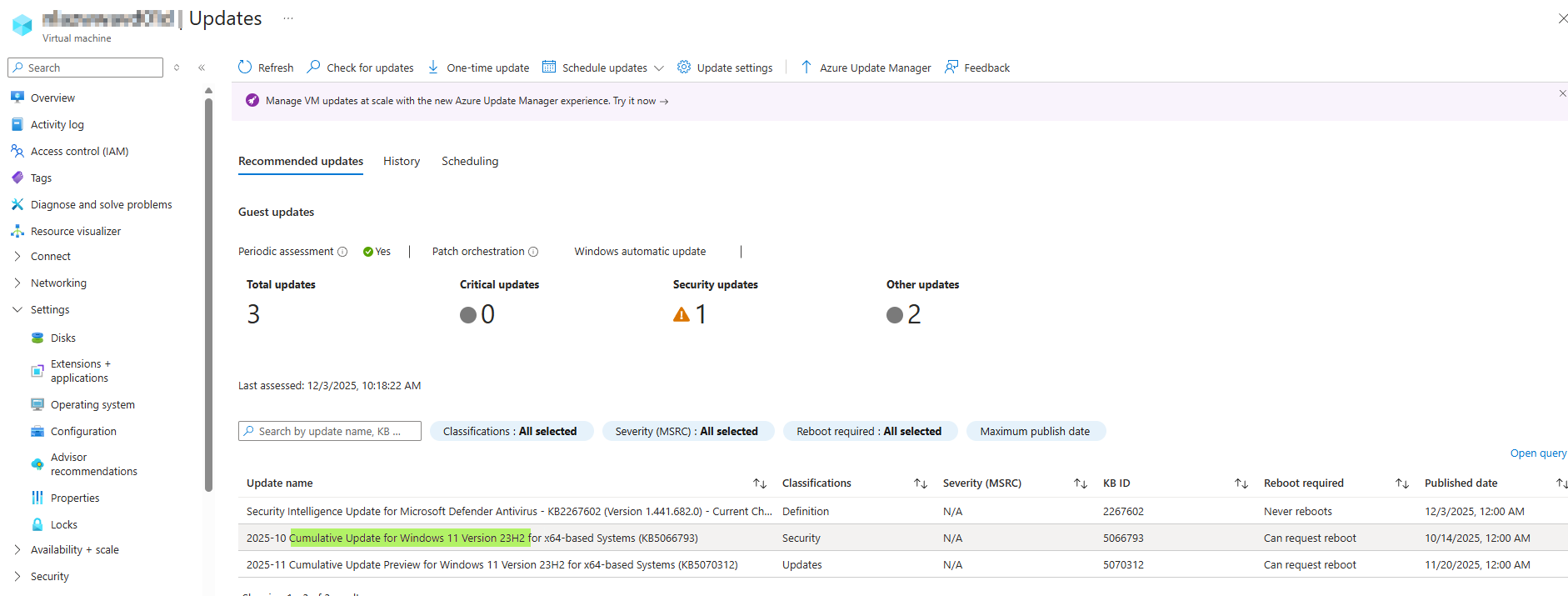Dismiss the Azure Update Manager banner
Image resolution: width=1568 pixels, height=596 pixels.
point(1562,93)
